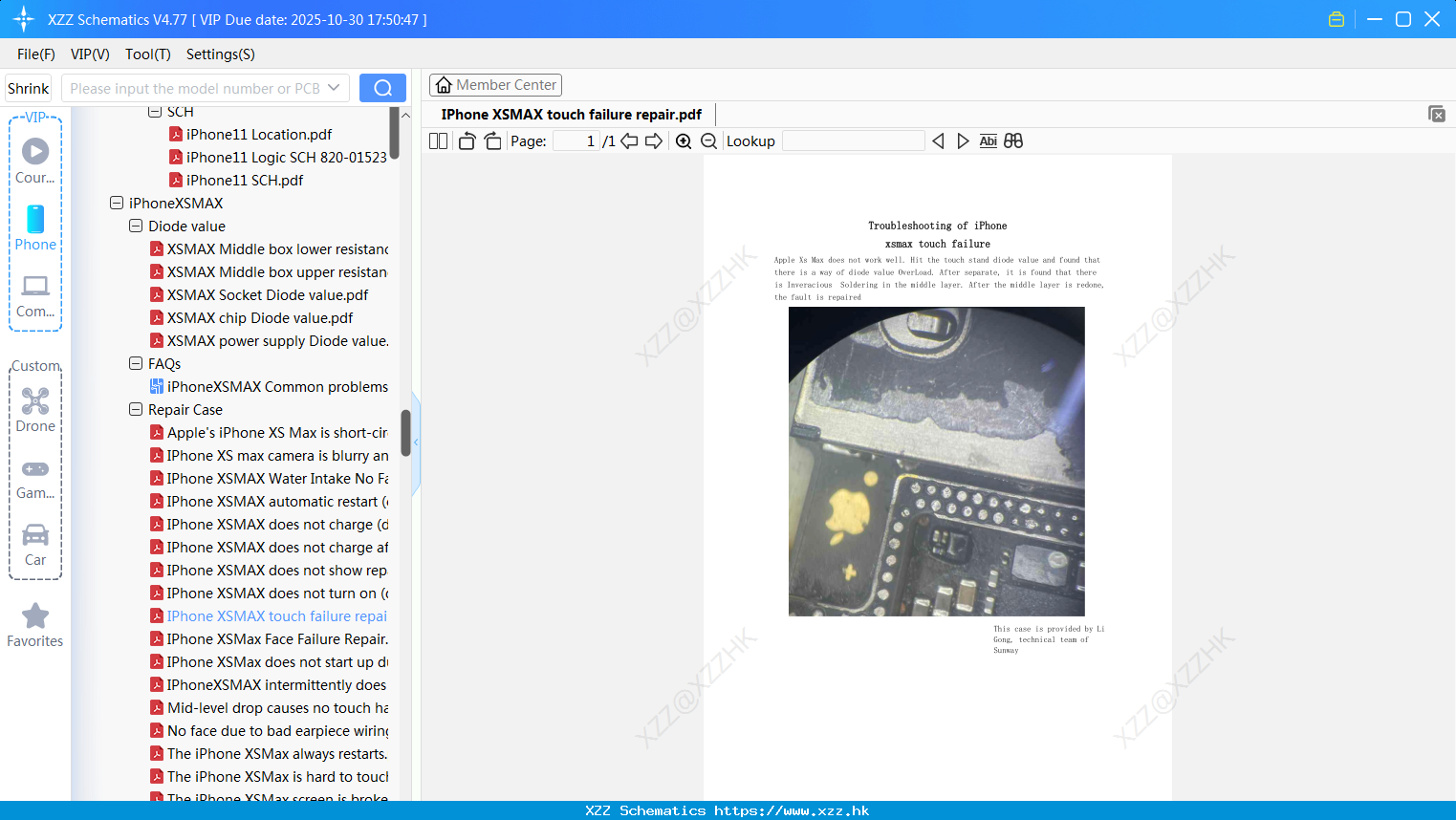Viewport: 1456px width, 820px height.
Task: Toggle the Abi match-case text option
Action: click(x=988, y=141)
